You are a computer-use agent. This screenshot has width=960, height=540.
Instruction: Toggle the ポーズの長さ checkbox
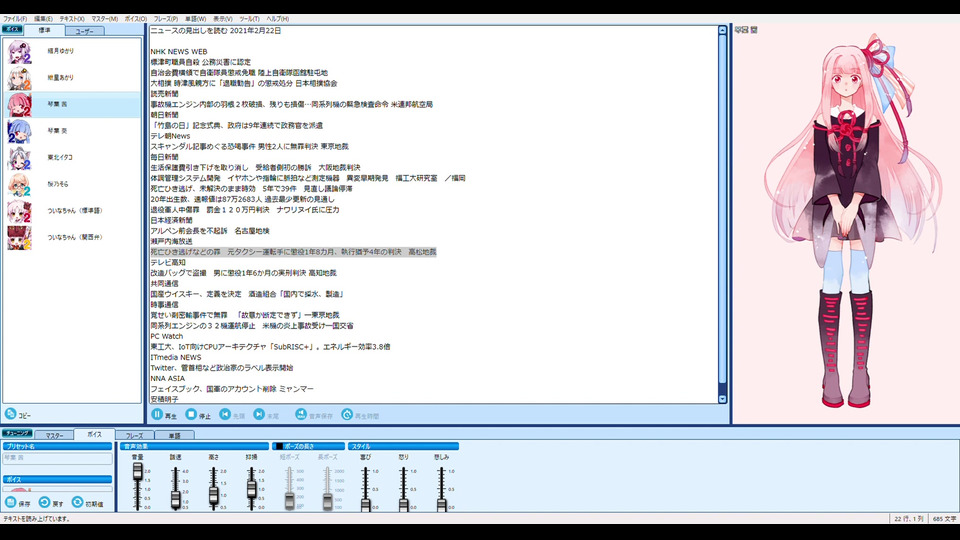point(279,446)
